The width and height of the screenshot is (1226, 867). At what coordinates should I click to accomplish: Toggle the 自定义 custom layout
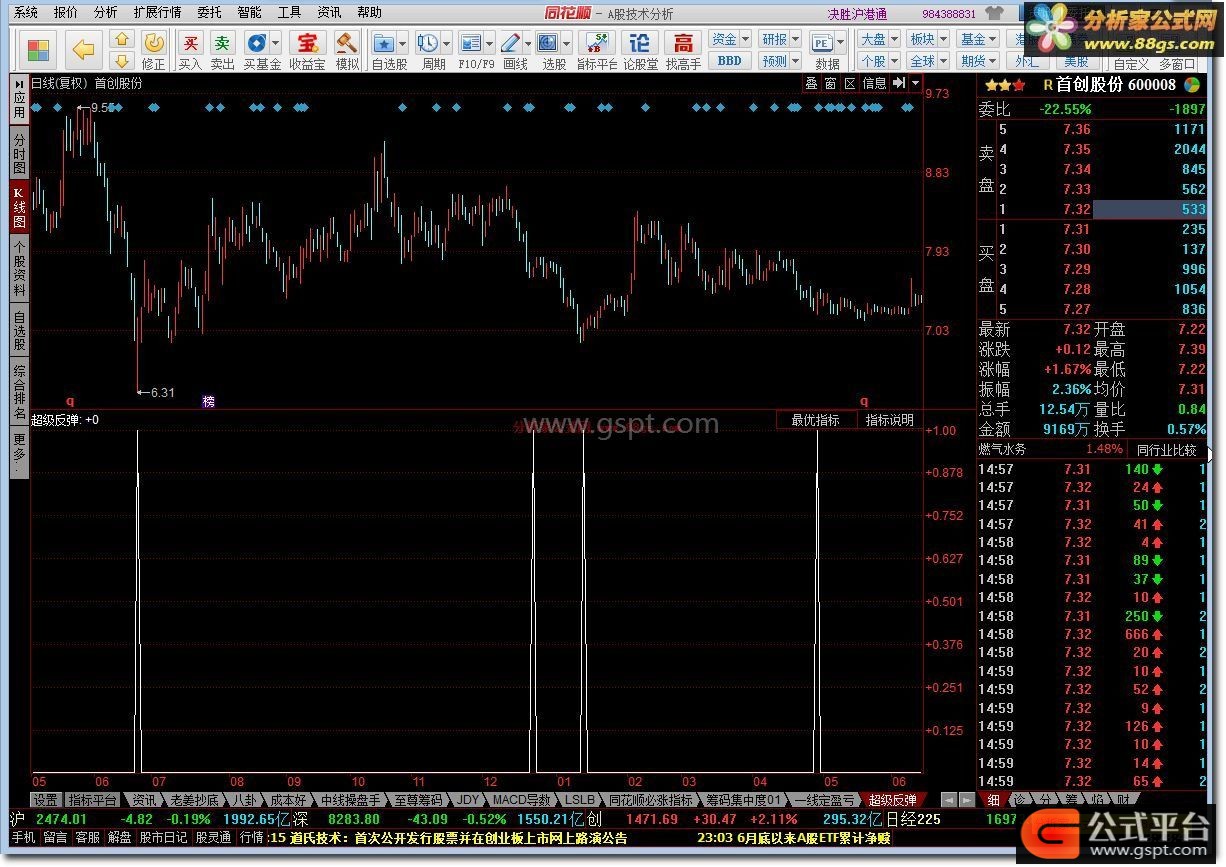pos(1130,63)
